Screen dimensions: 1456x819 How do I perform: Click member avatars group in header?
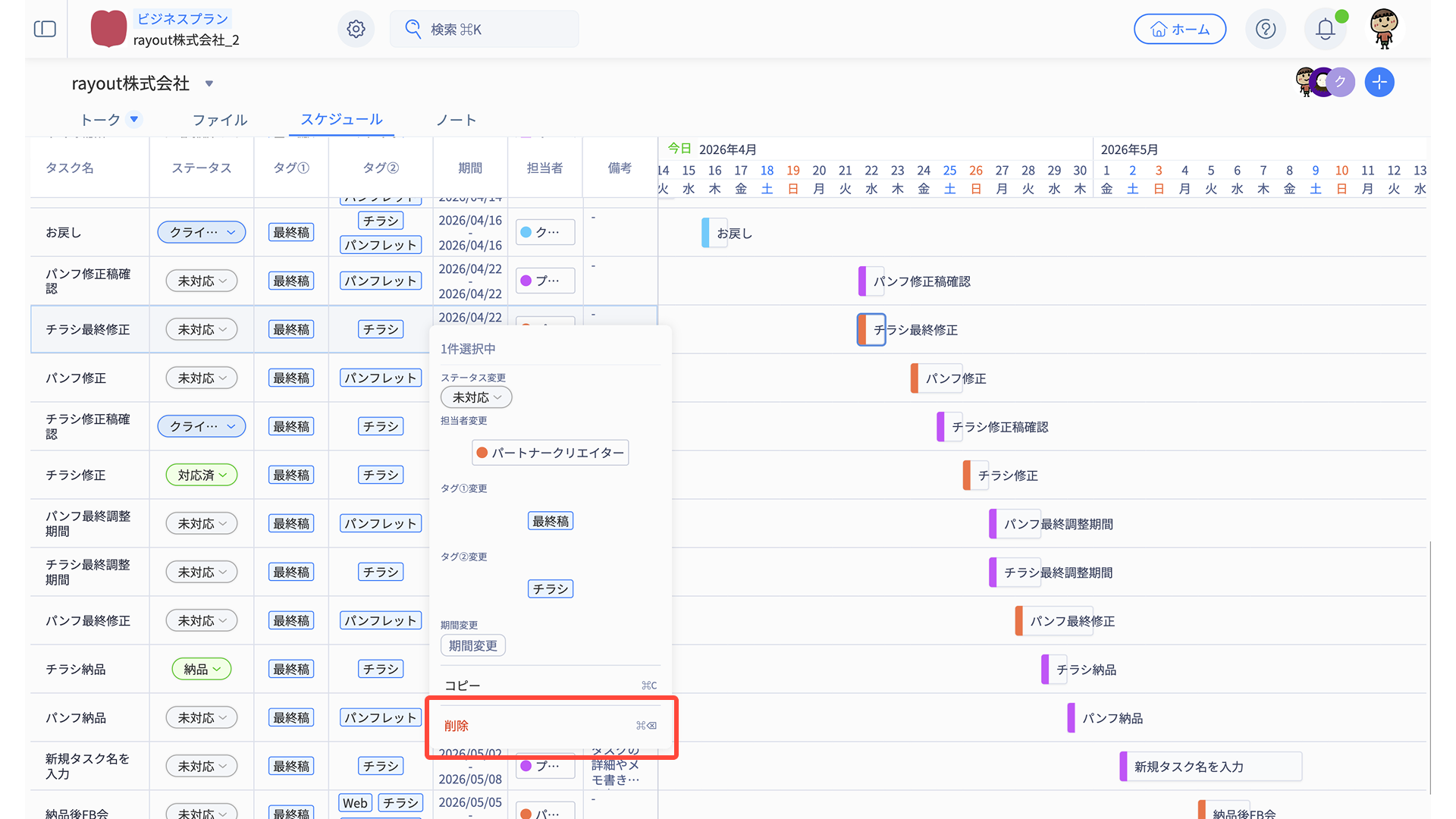click(x=1324, y=82)
